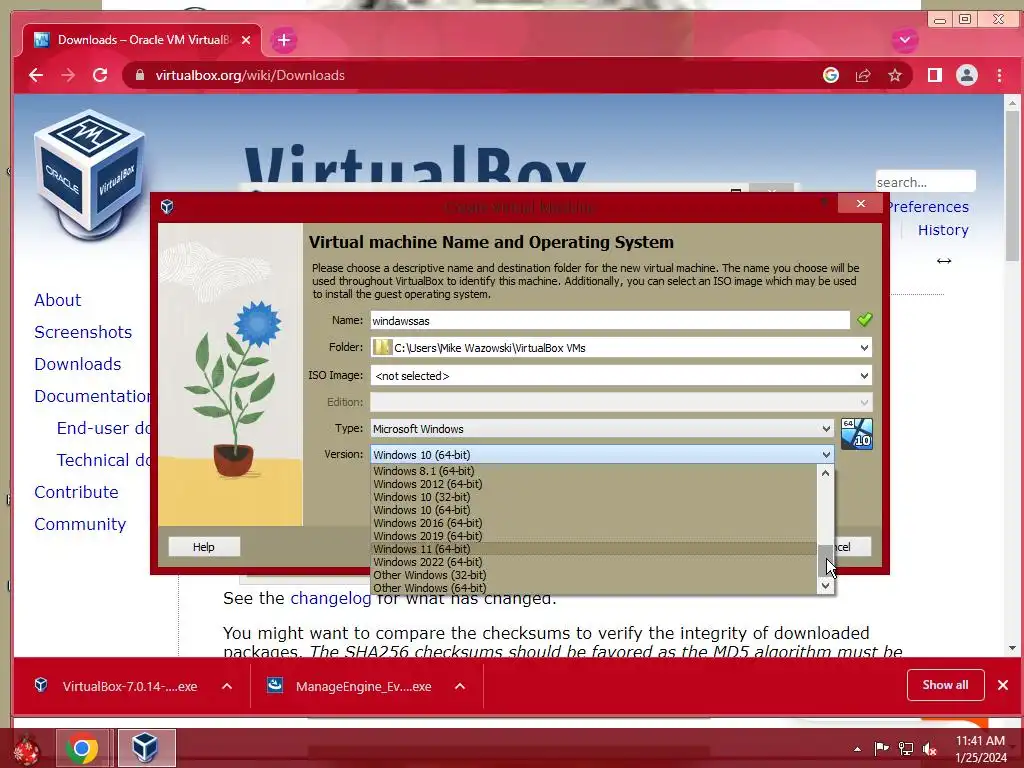The width and height of the screenshot is (1024, 768).
Task: Click the padlock site info icon
Action: pos(139,75)
